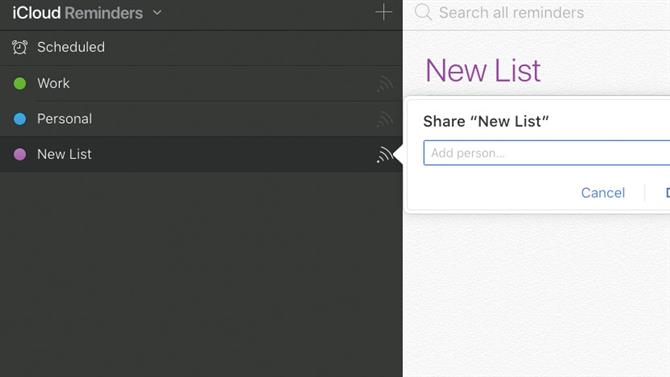Open the Scheduled reminders view

pos(201,47)
